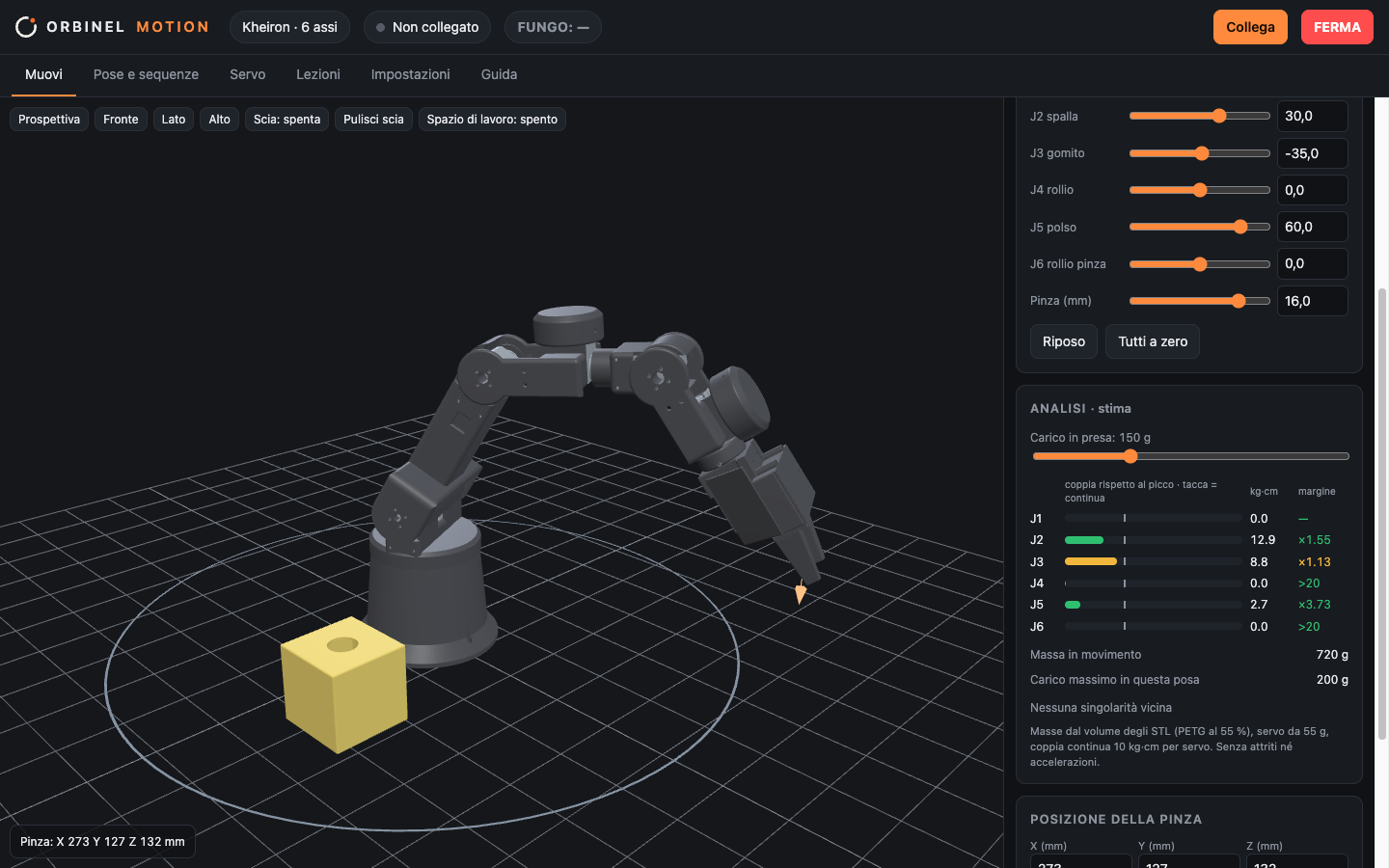1389x868 pixels.
Task: Click the orange gripper tip marker
Action: 801,592
